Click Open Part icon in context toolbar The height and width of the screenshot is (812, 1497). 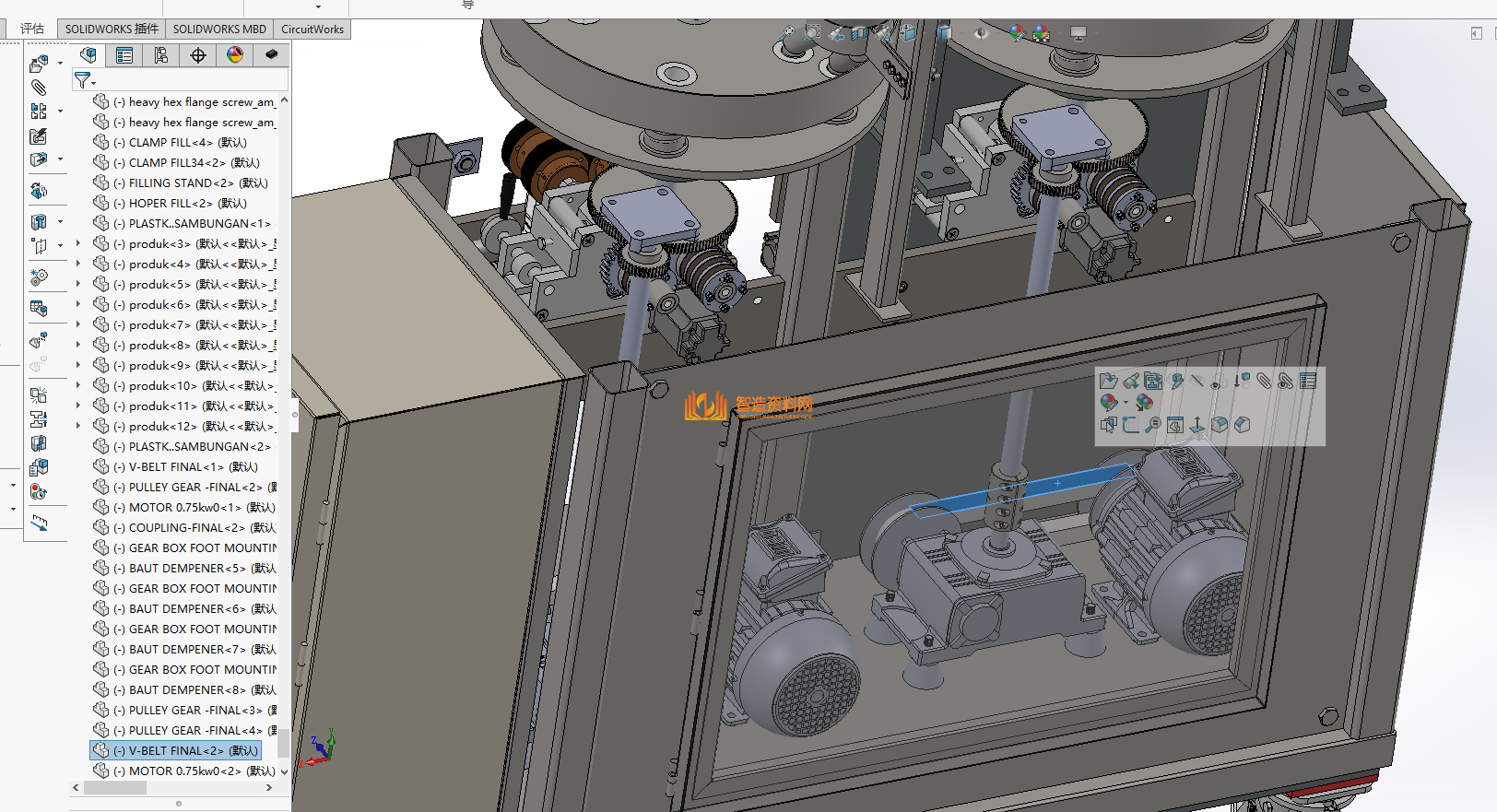pos(1108,381)
